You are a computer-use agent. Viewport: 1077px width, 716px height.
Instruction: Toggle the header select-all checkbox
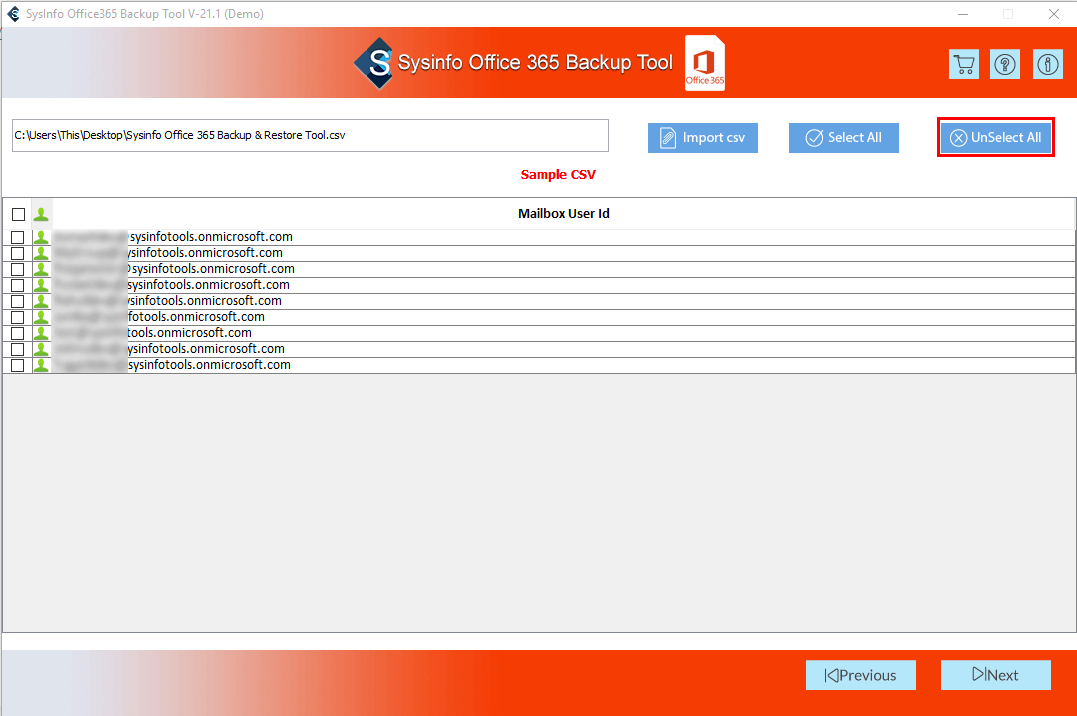click(x=19, y=214)
